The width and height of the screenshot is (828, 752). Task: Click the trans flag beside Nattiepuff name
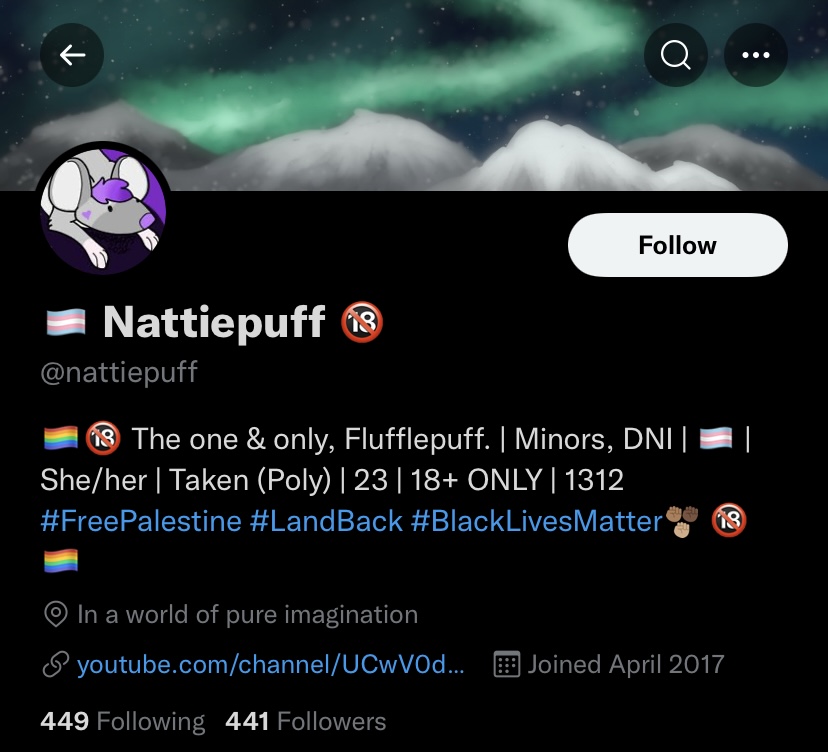(66, 322)
